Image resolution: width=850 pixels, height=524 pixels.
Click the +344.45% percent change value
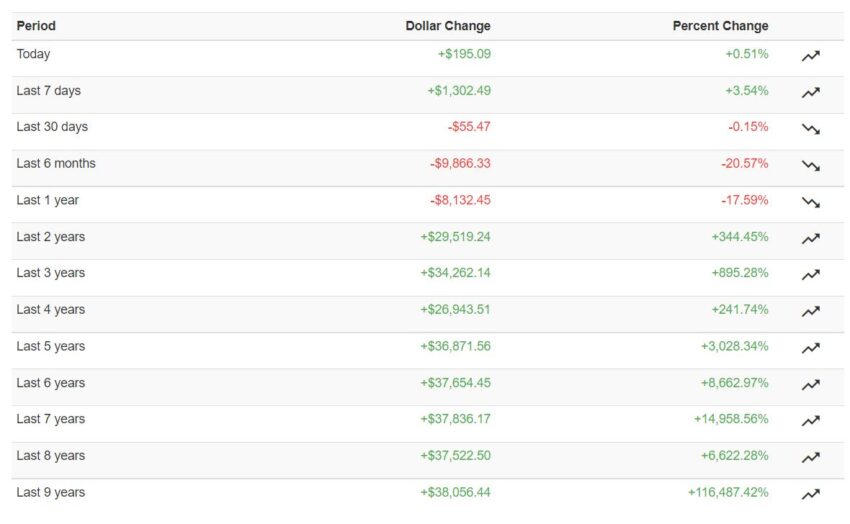740,237
